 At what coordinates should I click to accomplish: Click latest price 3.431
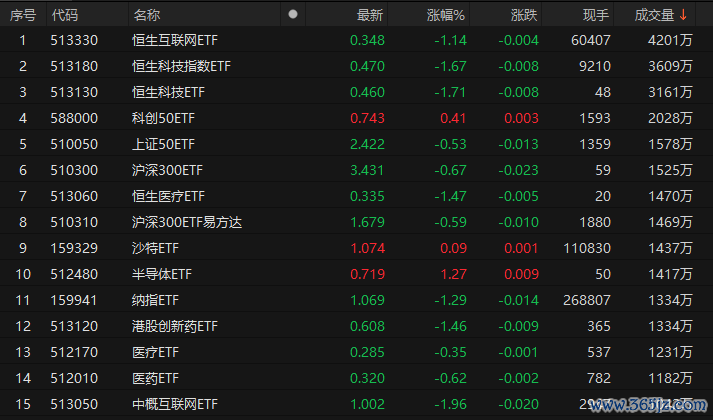point(367,170)
